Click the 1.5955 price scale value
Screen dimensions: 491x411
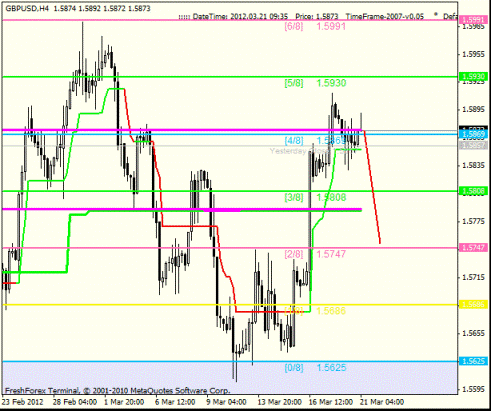[x=474, y=54]
